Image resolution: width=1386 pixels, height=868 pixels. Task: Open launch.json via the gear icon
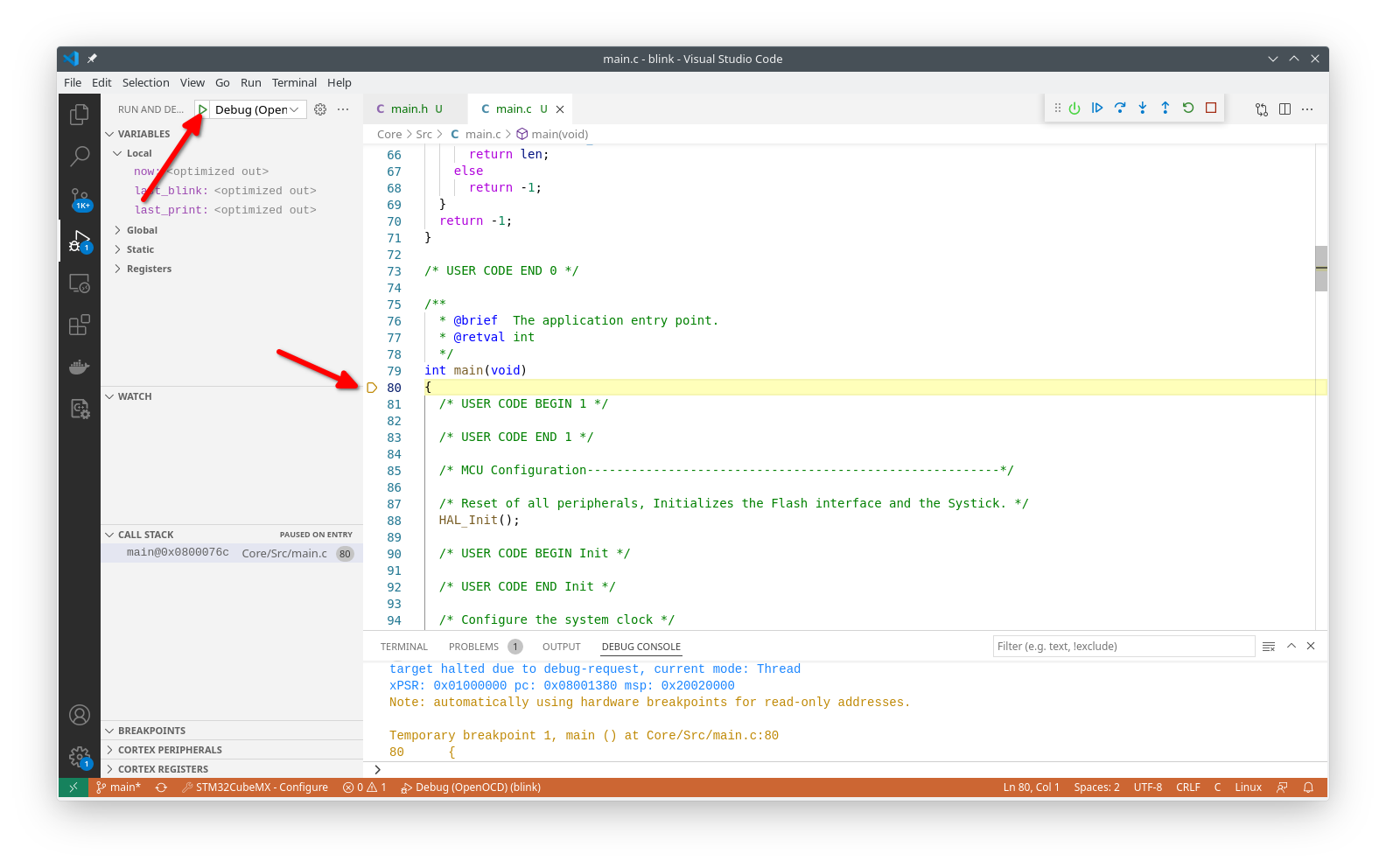coord(320,109)
